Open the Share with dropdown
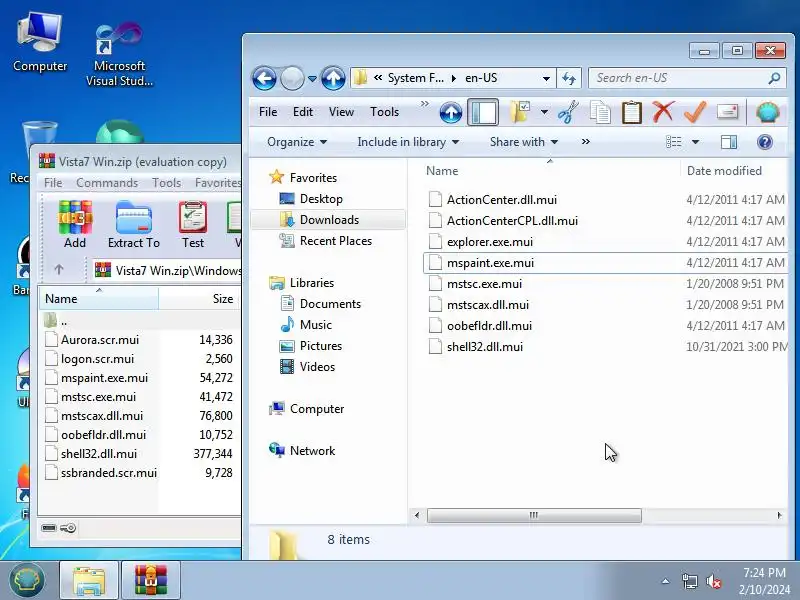The image size is (800, 600). click(x=524, y=142)
